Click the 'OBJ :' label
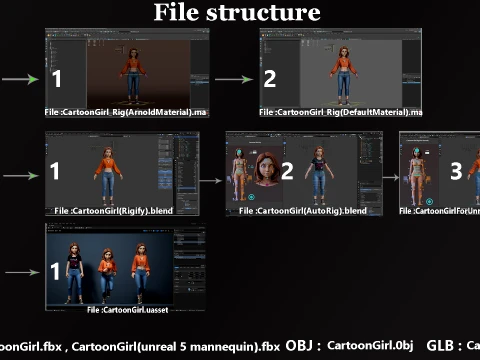The image size is (480, 360). point(303,346)
